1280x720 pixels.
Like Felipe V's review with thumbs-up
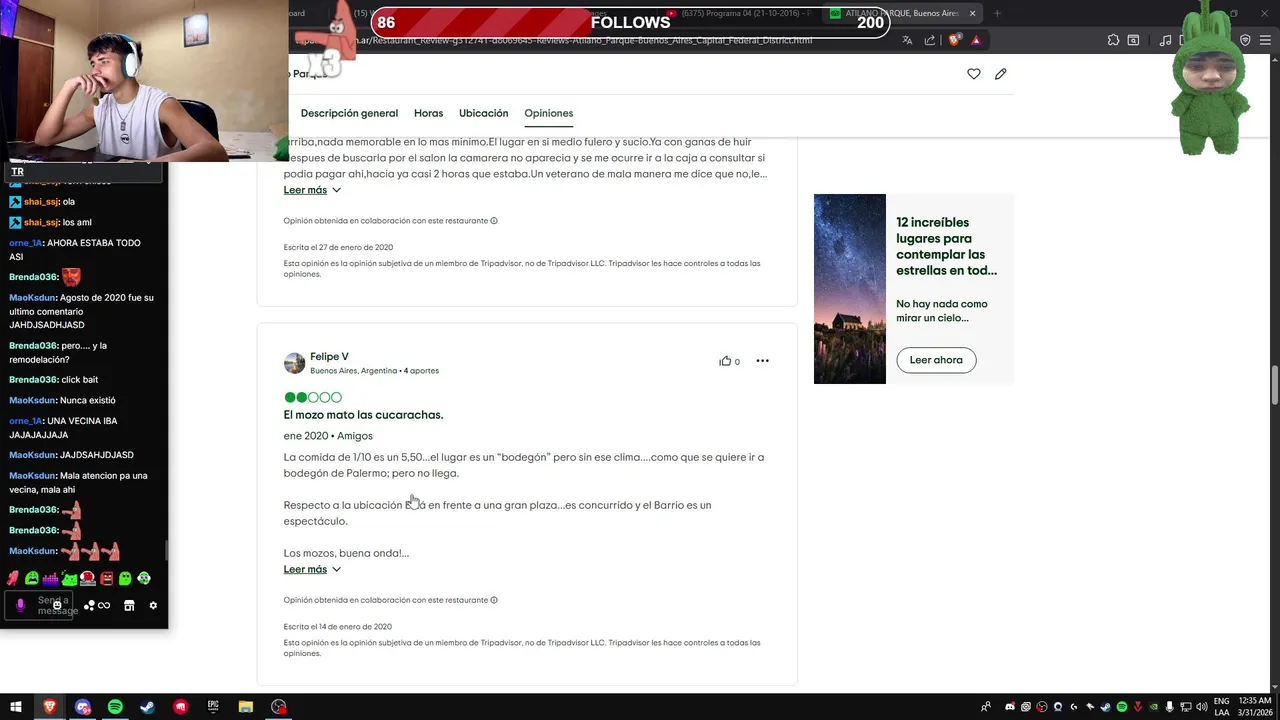725,361
